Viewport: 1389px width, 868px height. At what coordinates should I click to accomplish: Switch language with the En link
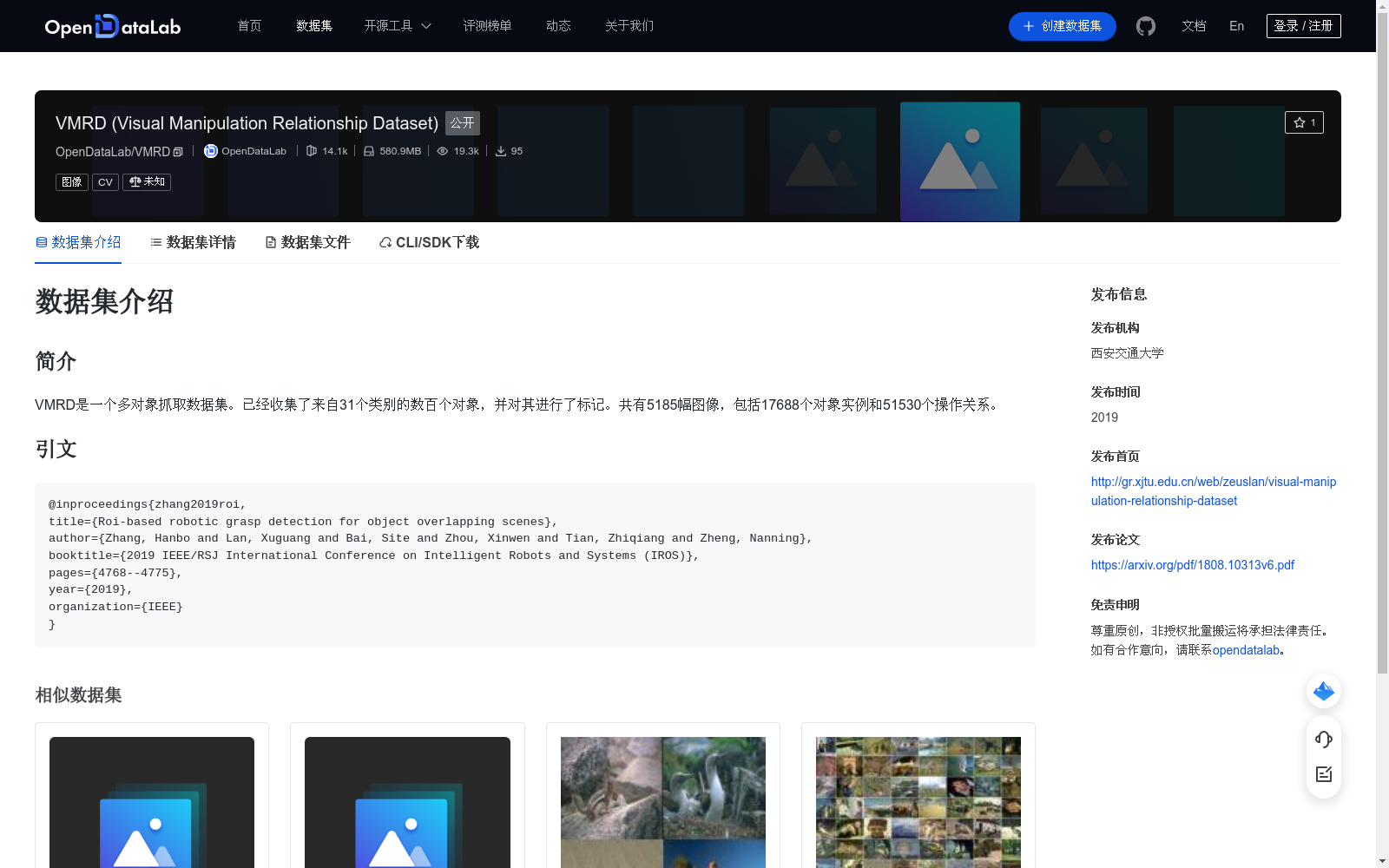tap(1236, 26)
